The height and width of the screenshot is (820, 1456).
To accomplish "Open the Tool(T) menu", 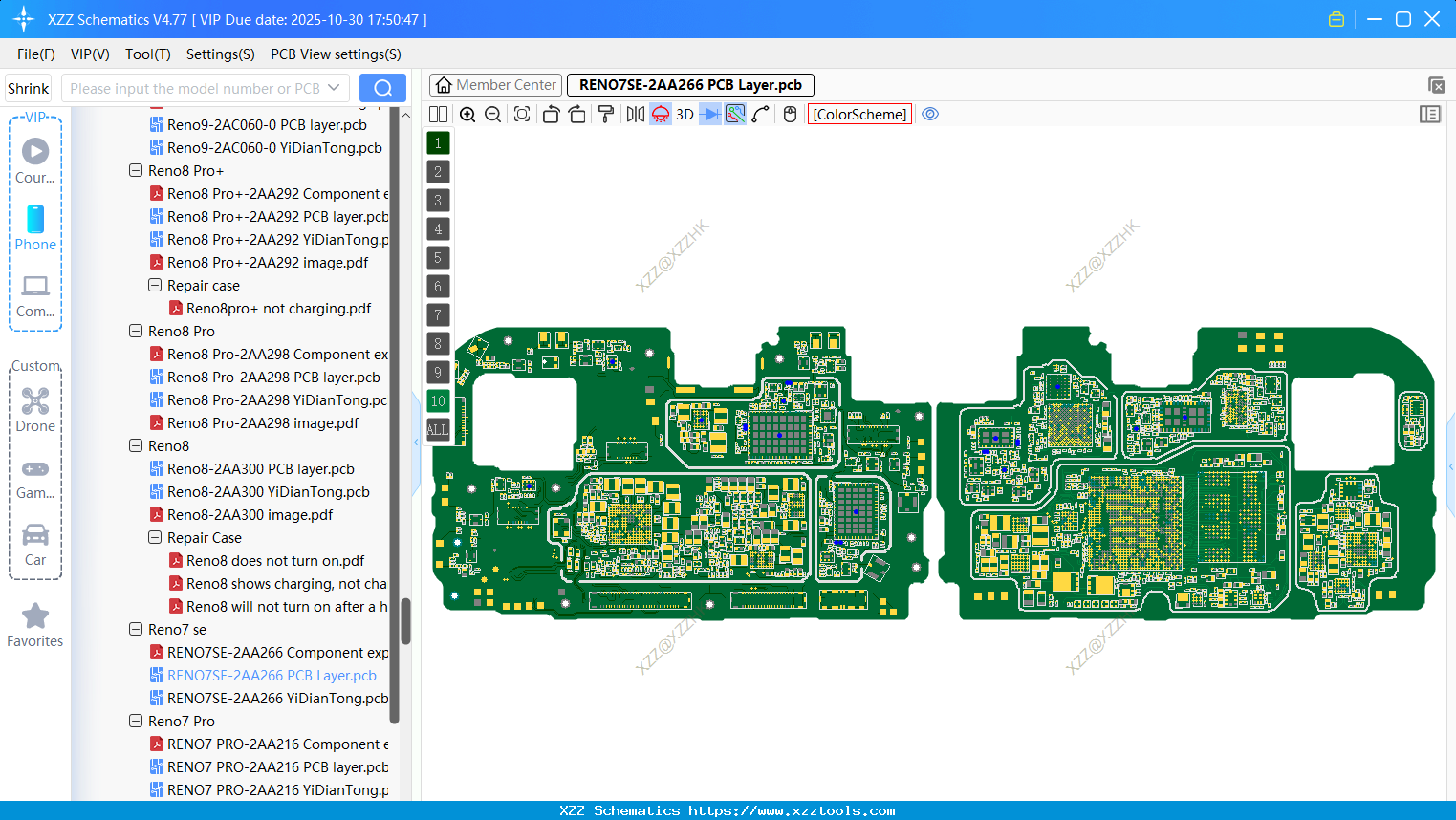I will [x=147, y=54].
